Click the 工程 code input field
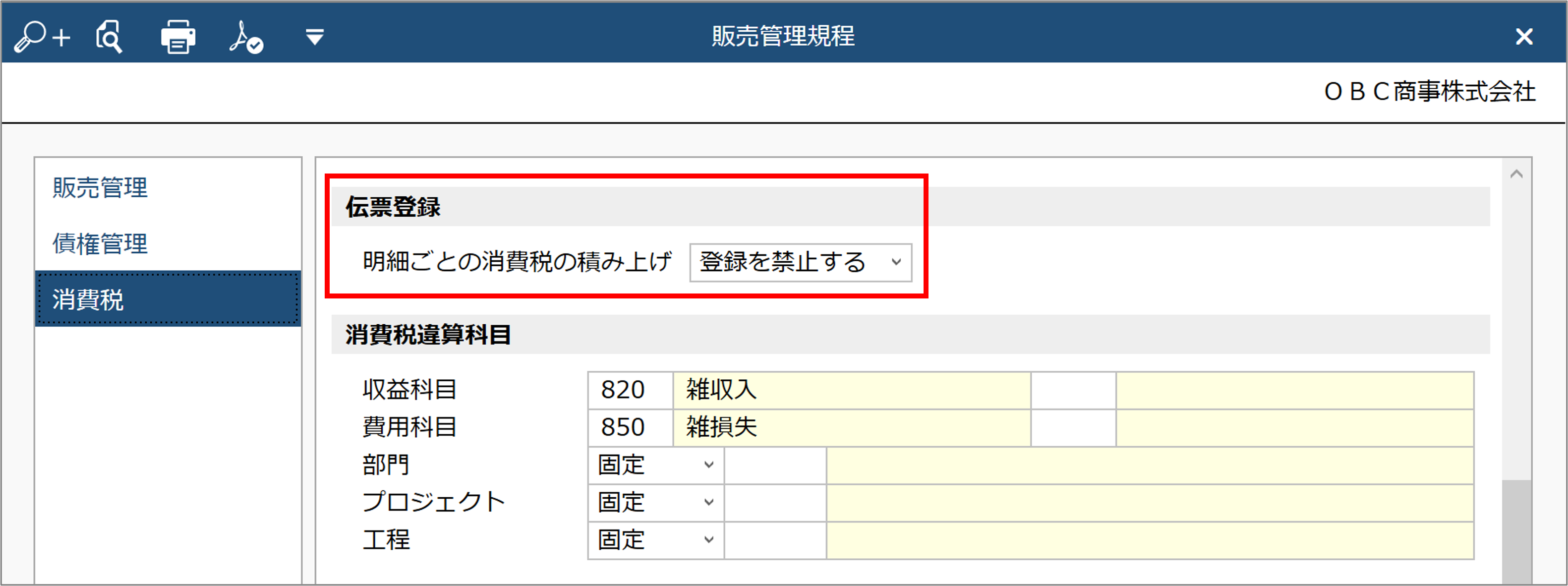 pyautogui.click(x=775, y=540)
